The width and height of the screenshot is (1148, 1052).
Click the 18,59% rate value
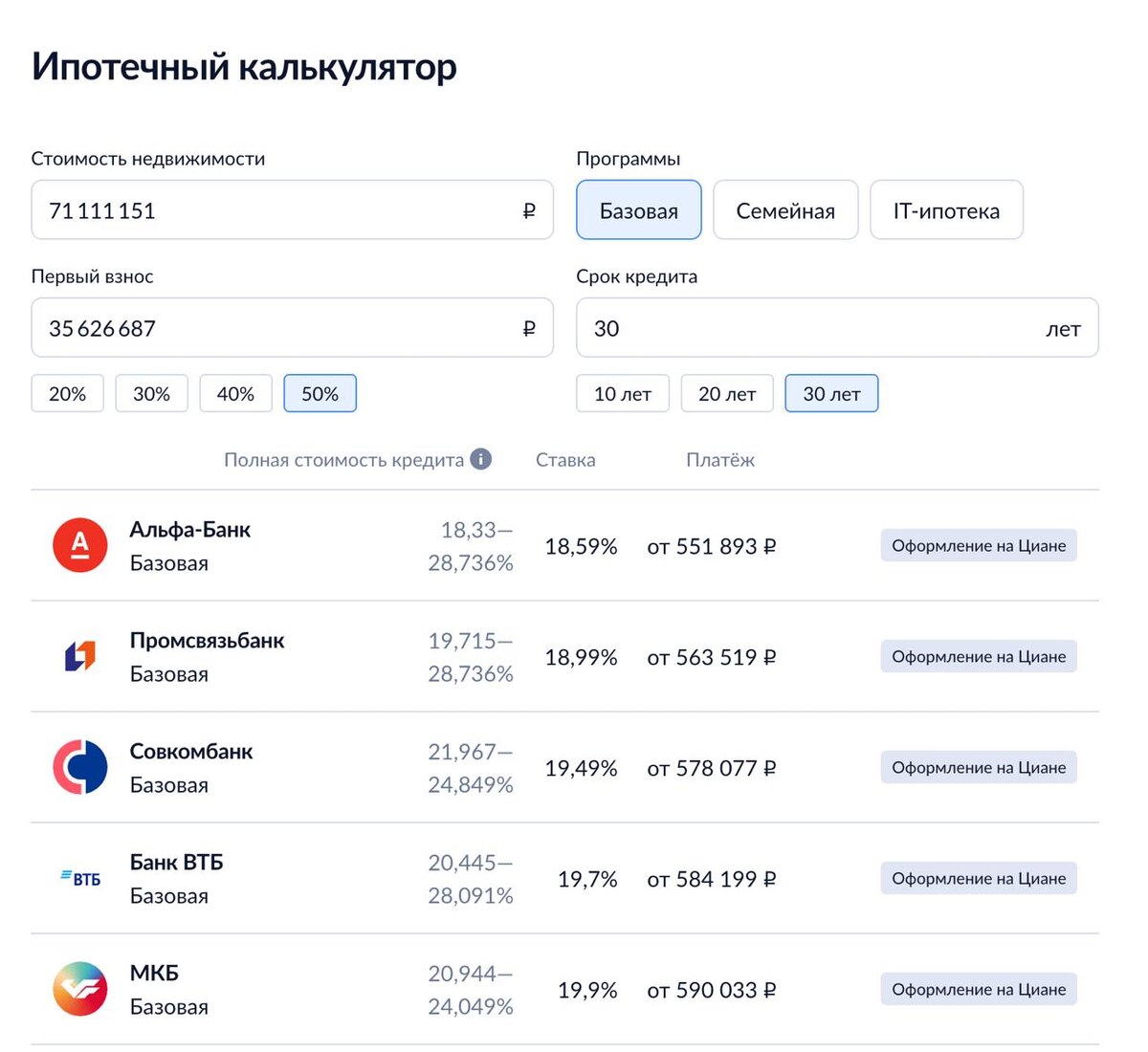point(581,546)
